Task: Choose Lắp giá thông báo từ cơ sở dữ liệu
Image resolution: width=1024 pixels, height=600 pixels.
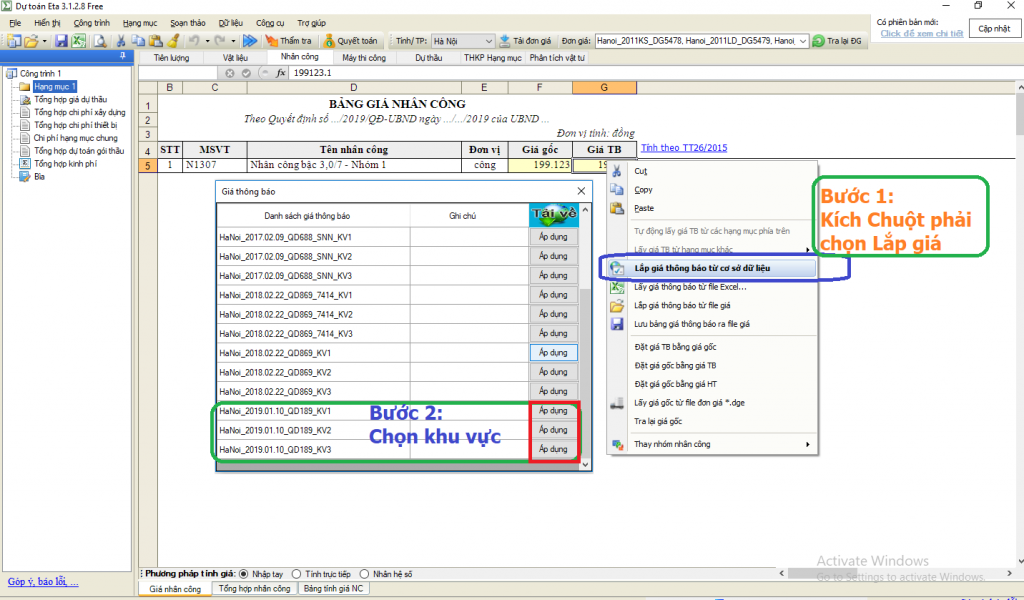Action: click(x=714, y=269)
